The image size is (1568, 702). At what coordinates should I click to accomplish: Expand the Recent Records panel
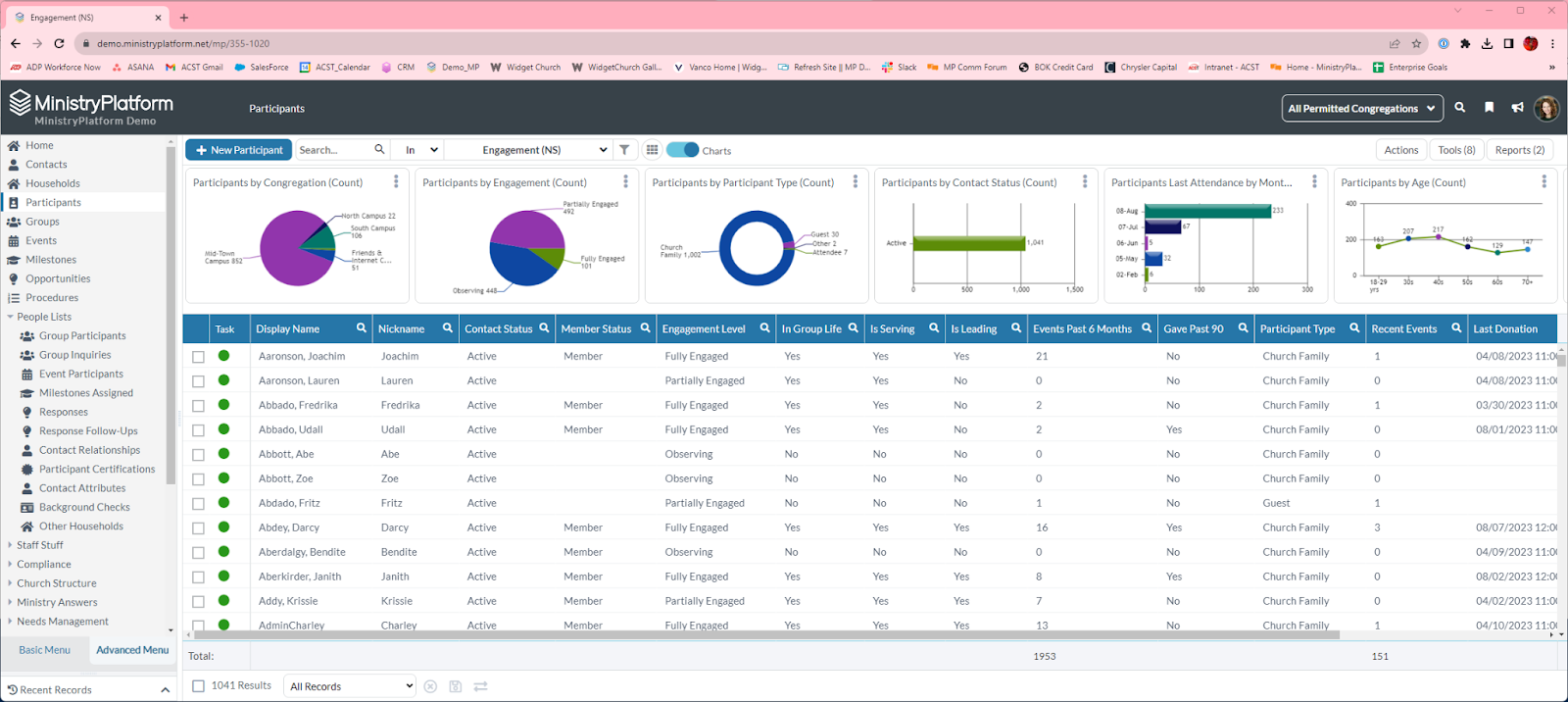pos(165,690)
